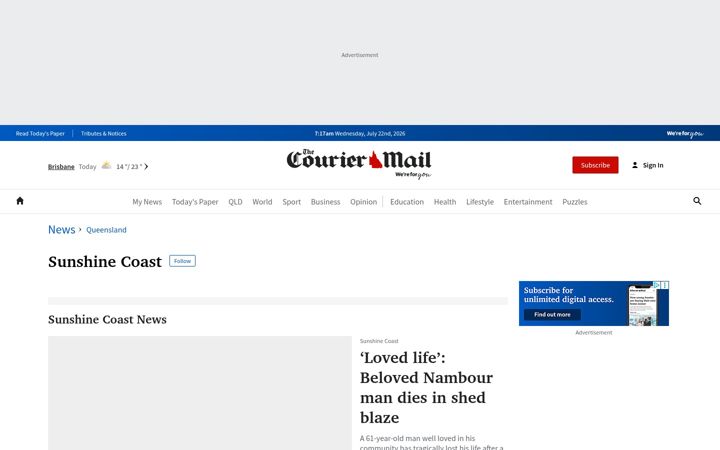Open Entertainment menu item
Viewport: 720px width, 450px height.
coord(528,202)
